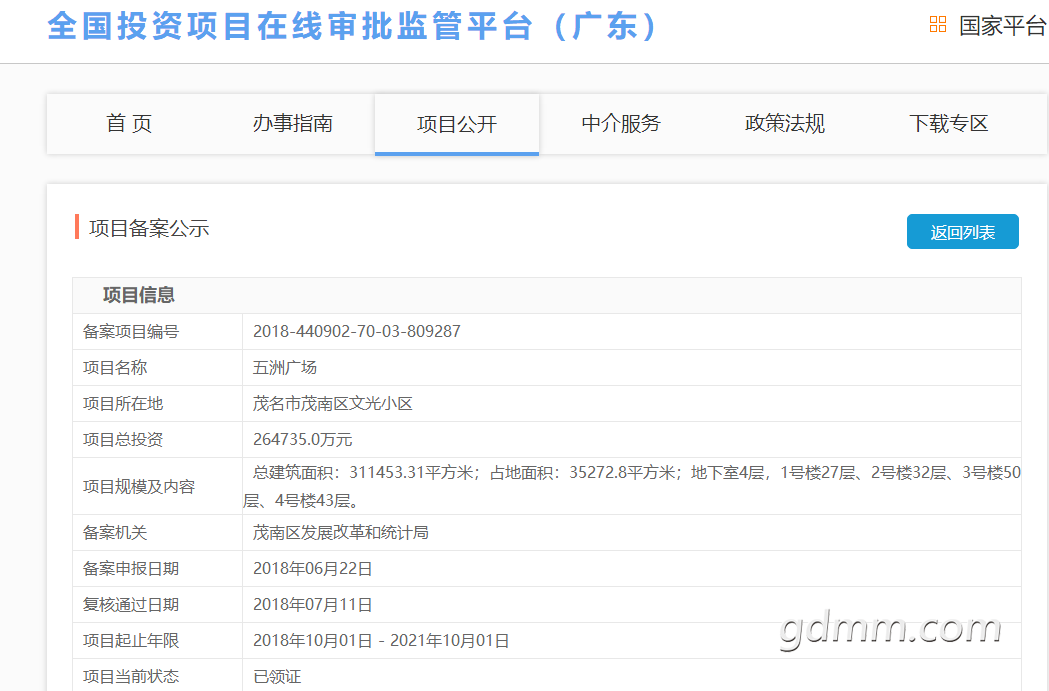1049x691 pixels.
Task: Click the project name value 五洲广场
Action: pos(284,367)
